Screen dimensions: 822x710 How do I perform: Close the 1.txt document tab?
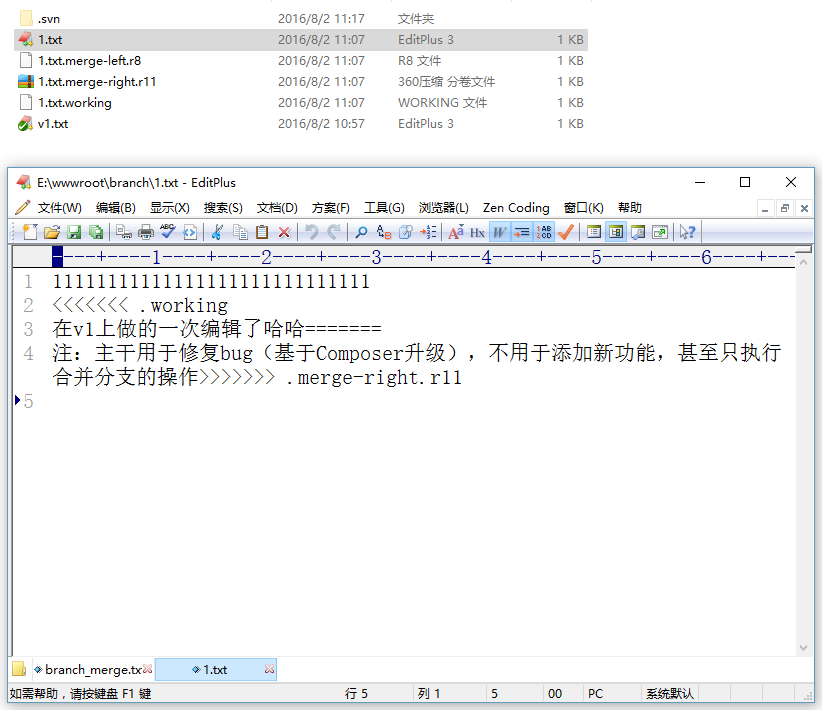tap(269, 669)
